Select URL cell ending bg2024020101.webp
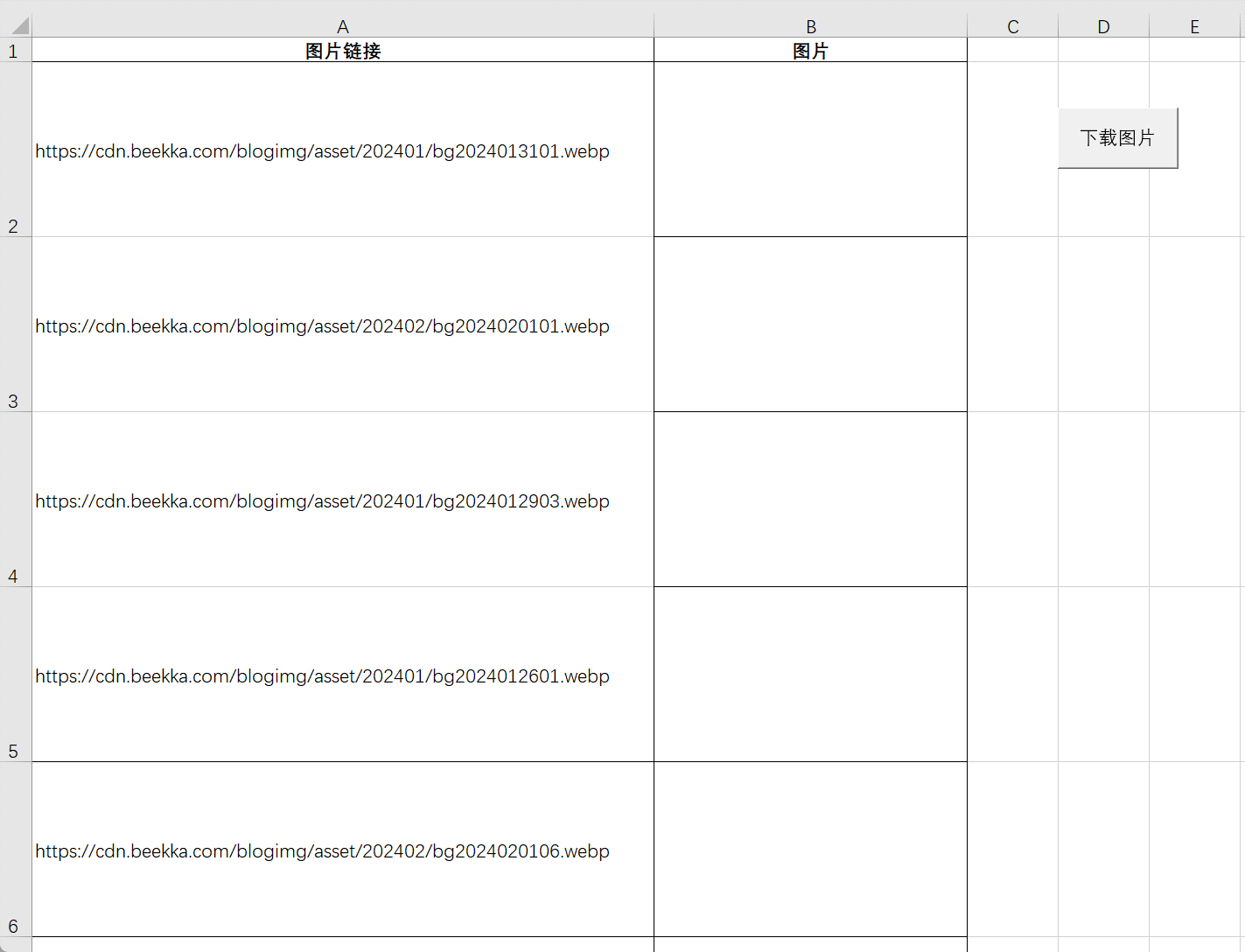The height and width of the screenshot is (952, 1245). coord(343,325)
